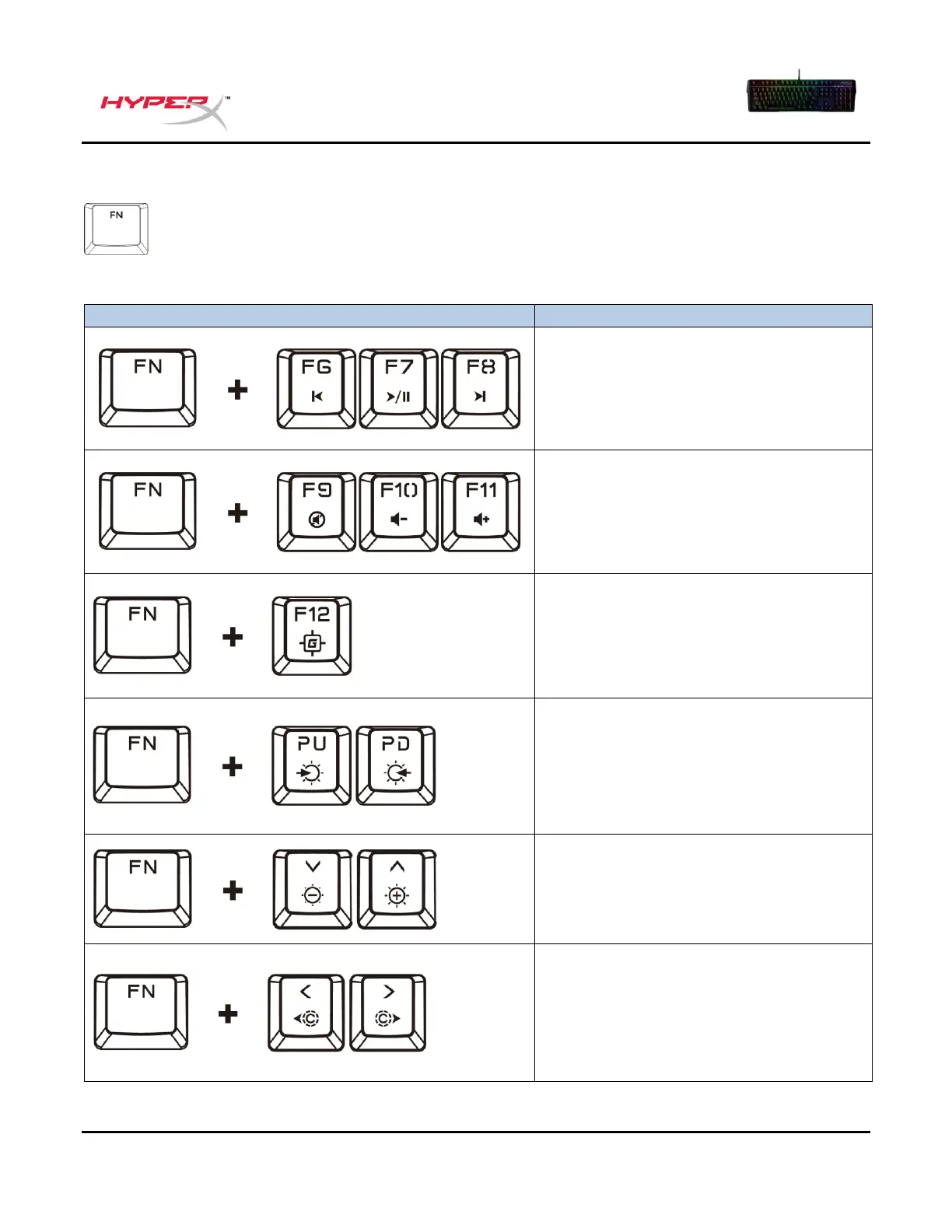This screenshot has width=952, height=1232.
Task: Click the FN key in F6 row
Action: 148,388
